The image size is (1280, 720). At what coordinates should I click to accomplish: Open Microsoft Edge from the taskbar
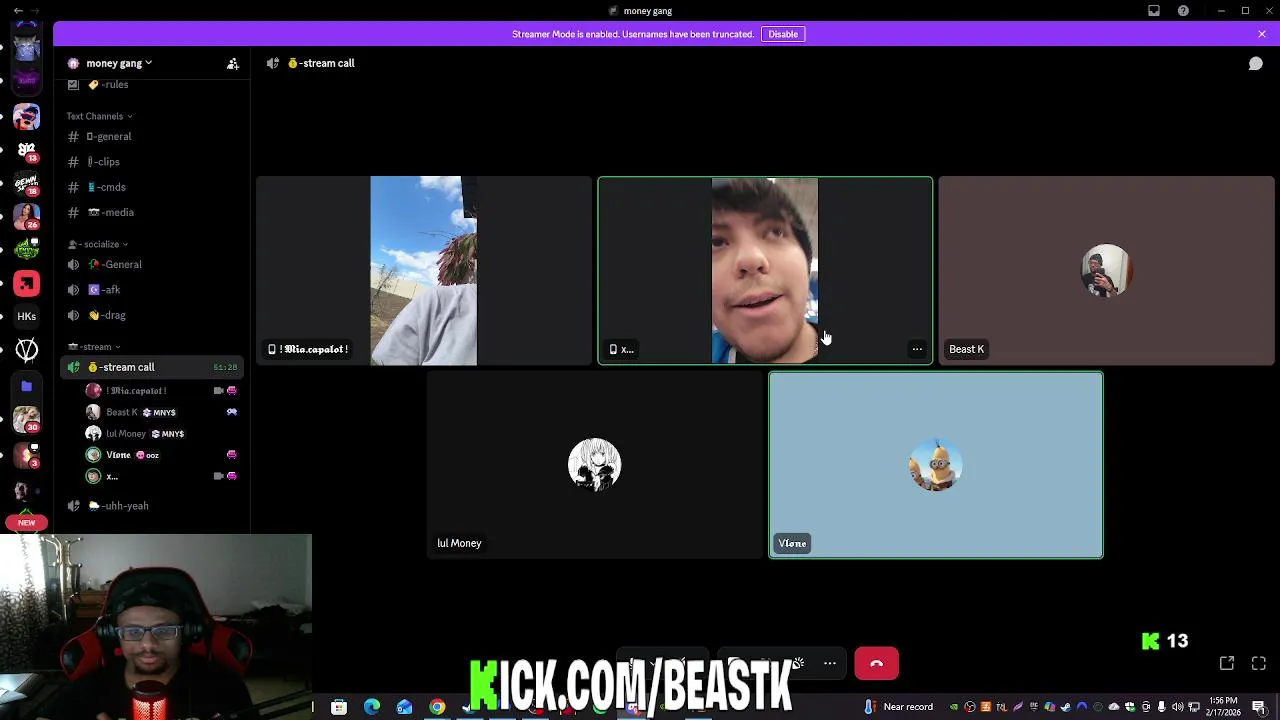372,707
